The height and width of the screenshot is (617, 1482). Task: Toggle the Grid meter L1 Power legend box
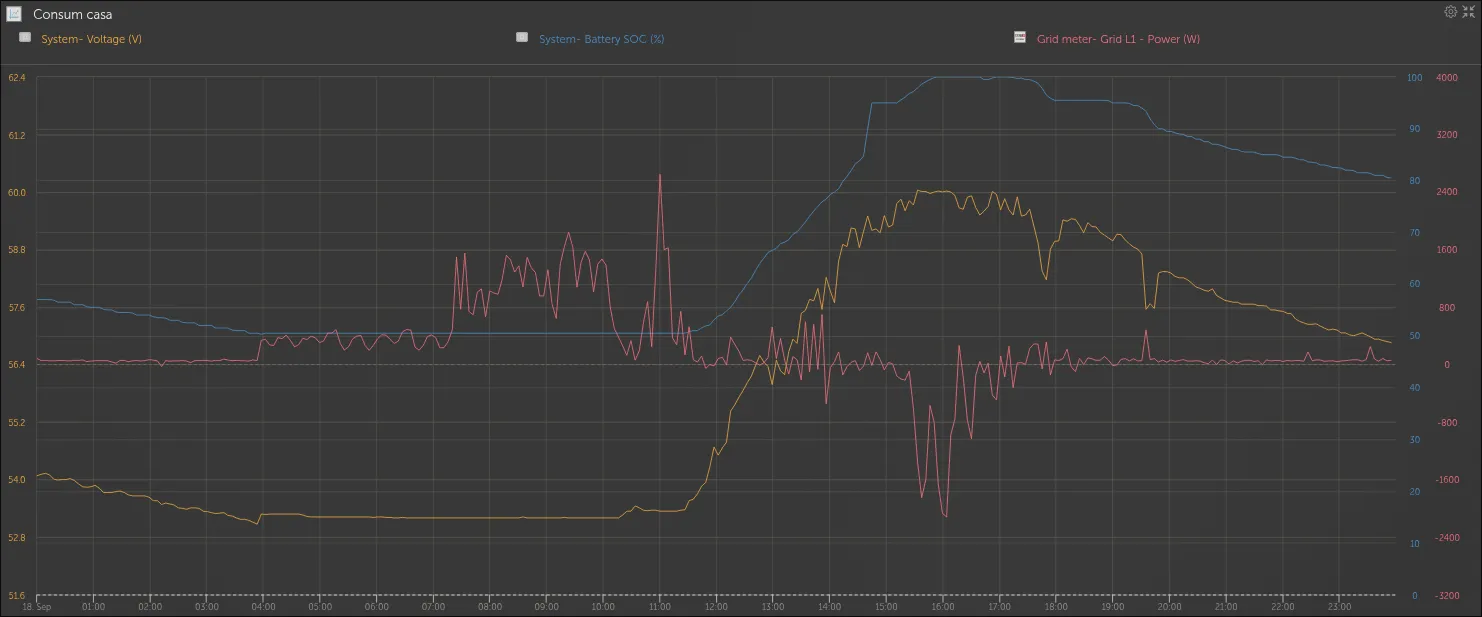[1020, 37]
